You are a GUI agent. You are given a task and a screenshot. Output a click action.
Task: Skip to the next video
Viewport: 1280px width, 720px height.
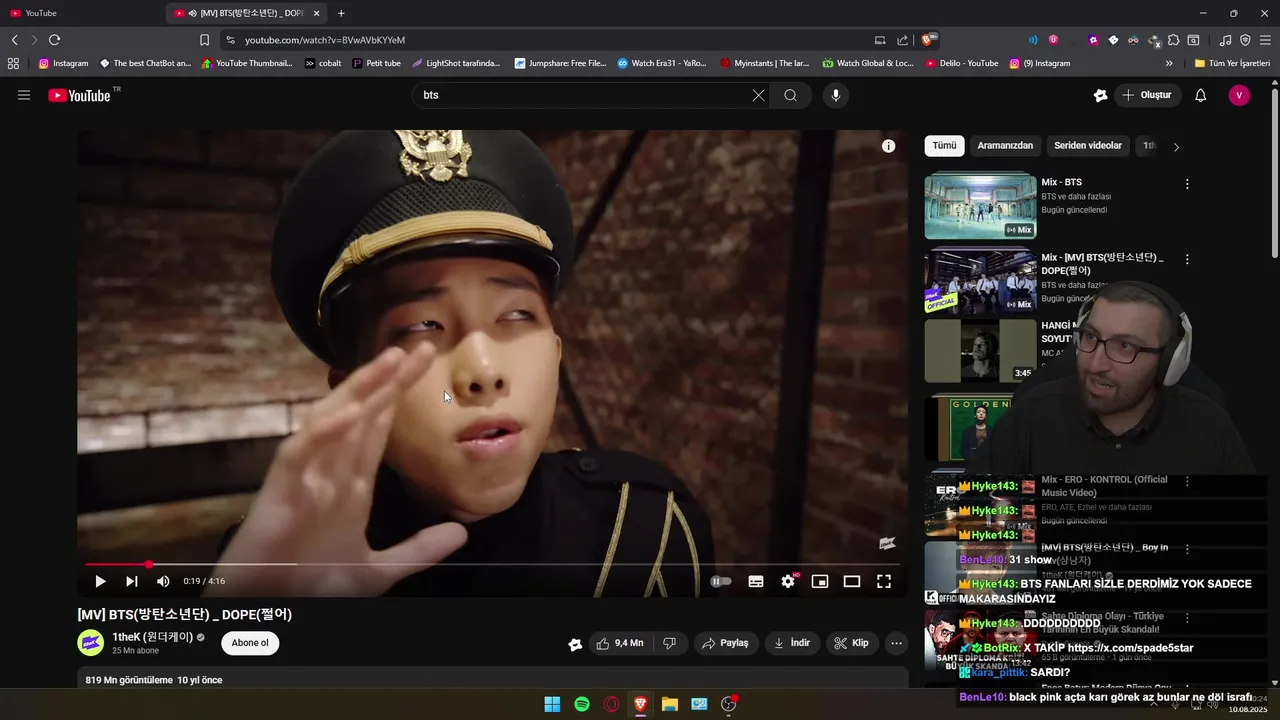(131, 581)
